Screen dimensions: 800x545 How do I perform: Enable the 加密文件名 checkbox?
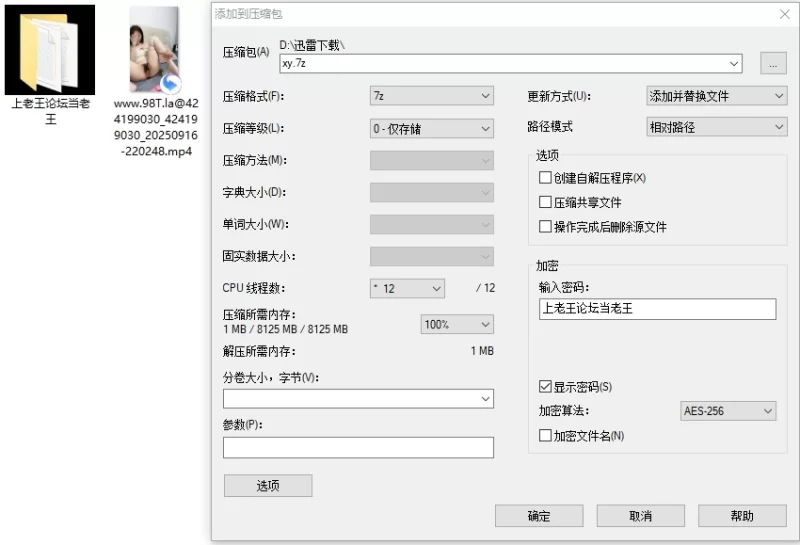click(x=545, y=436)
